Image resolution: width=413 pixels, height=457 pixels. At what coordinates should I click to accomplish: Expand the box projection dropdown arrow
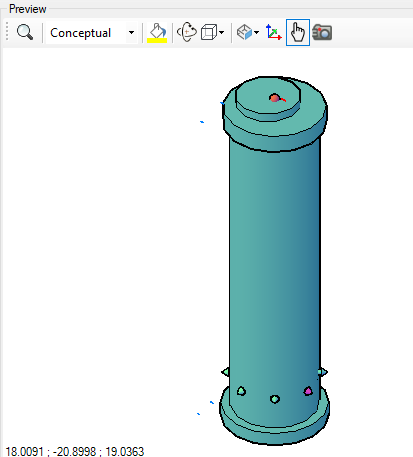[x=222, y=33]
